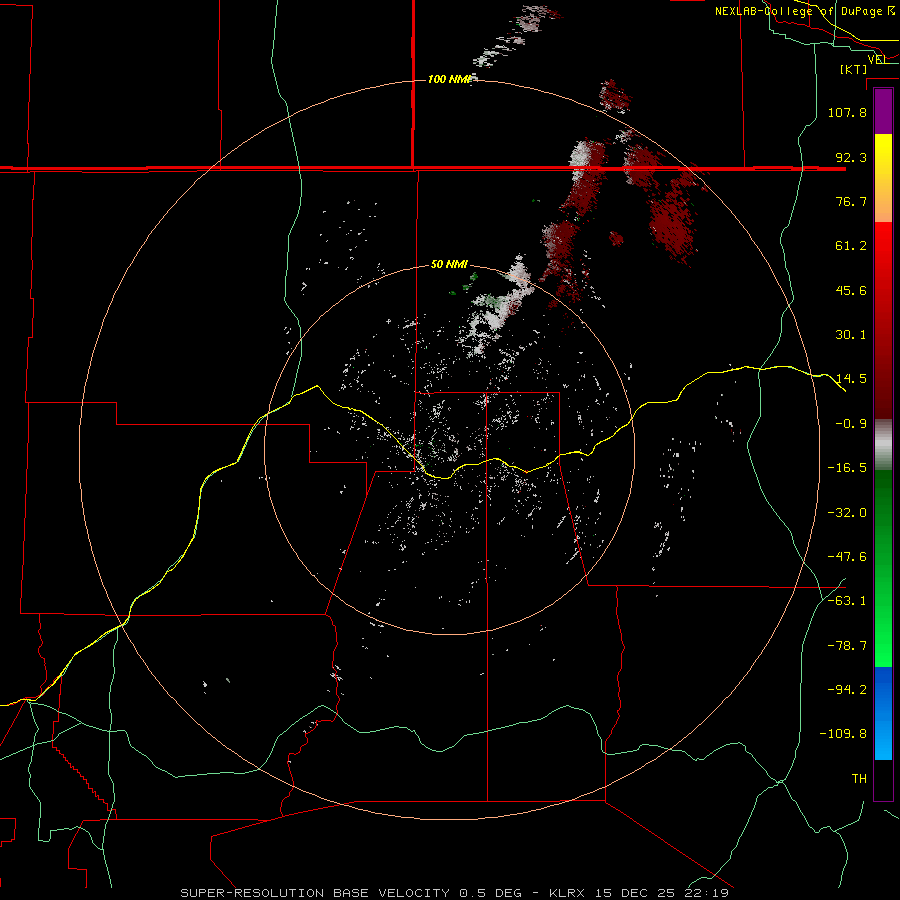Click the -63.1 velocity scale value
900x900 pixels.
(847, 601)
